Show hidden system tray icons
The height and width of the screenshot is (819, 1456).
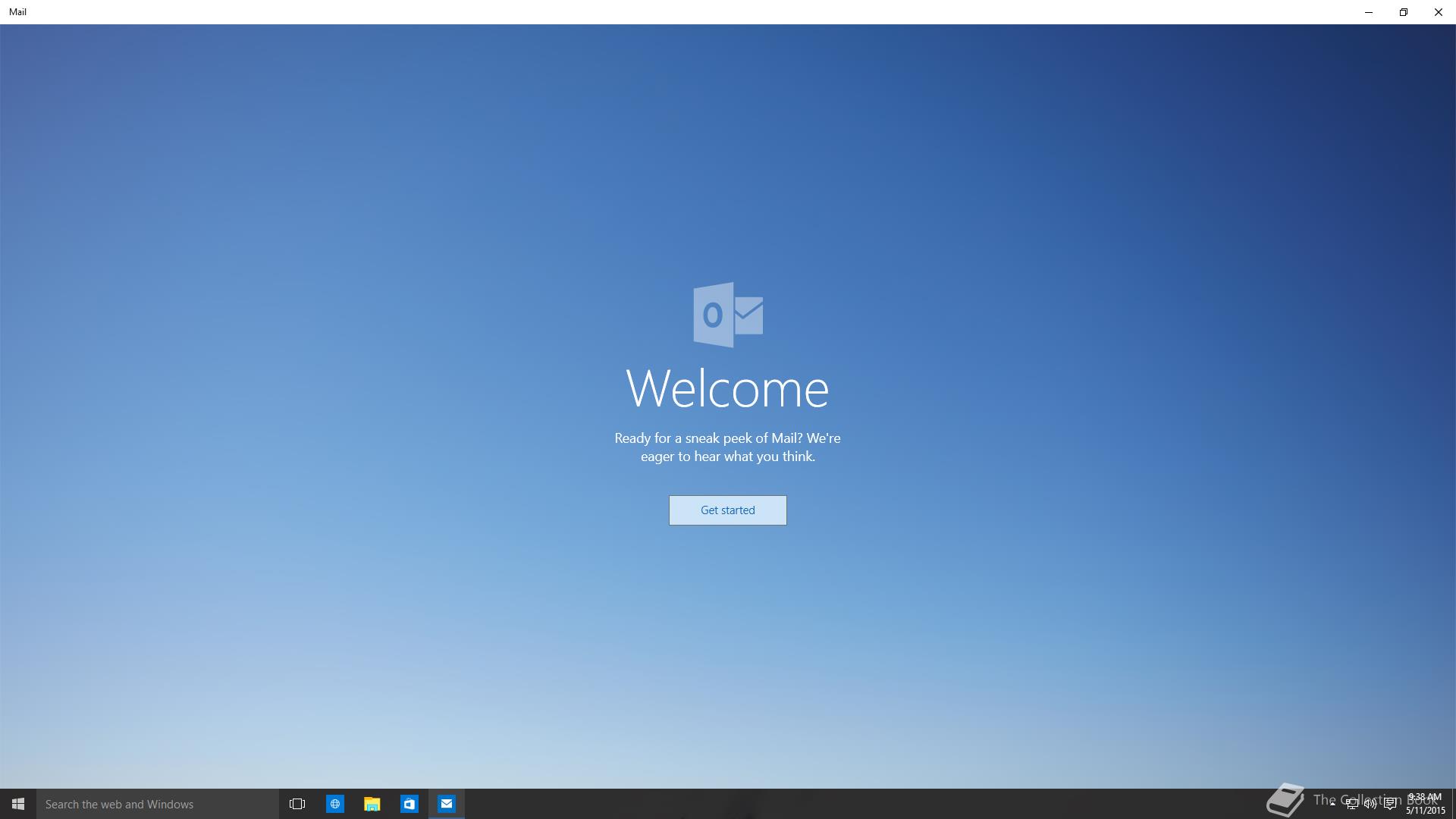1332,804
